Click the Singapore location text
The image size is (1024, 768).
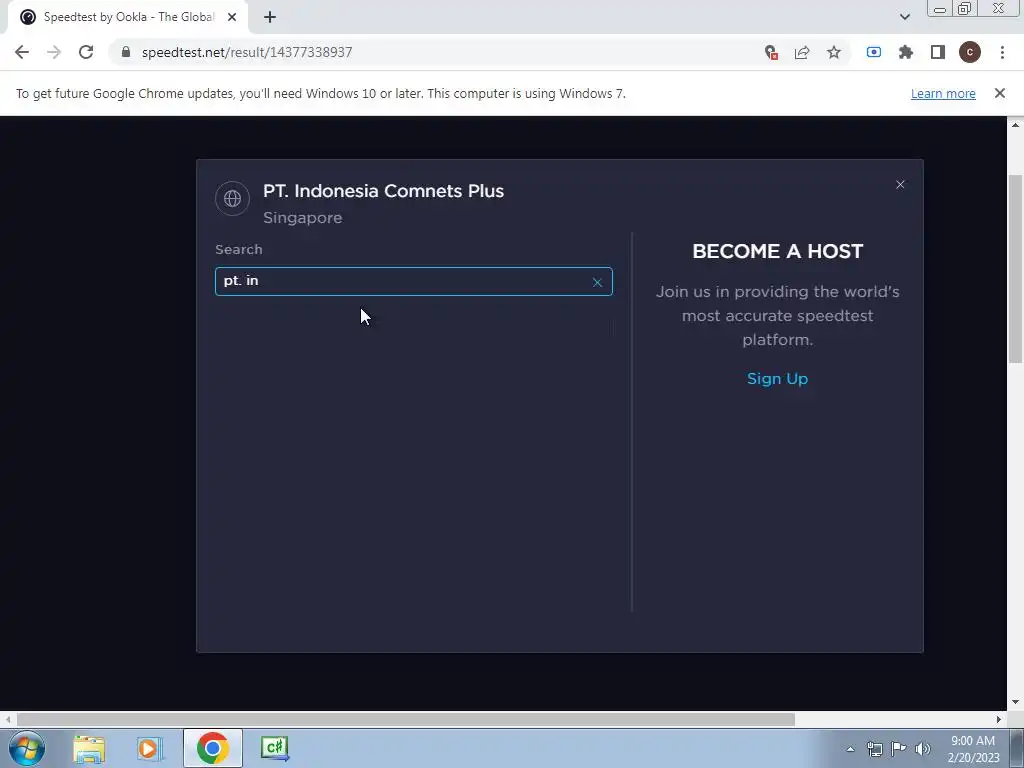pyautogui.click(x=302, y=218)
